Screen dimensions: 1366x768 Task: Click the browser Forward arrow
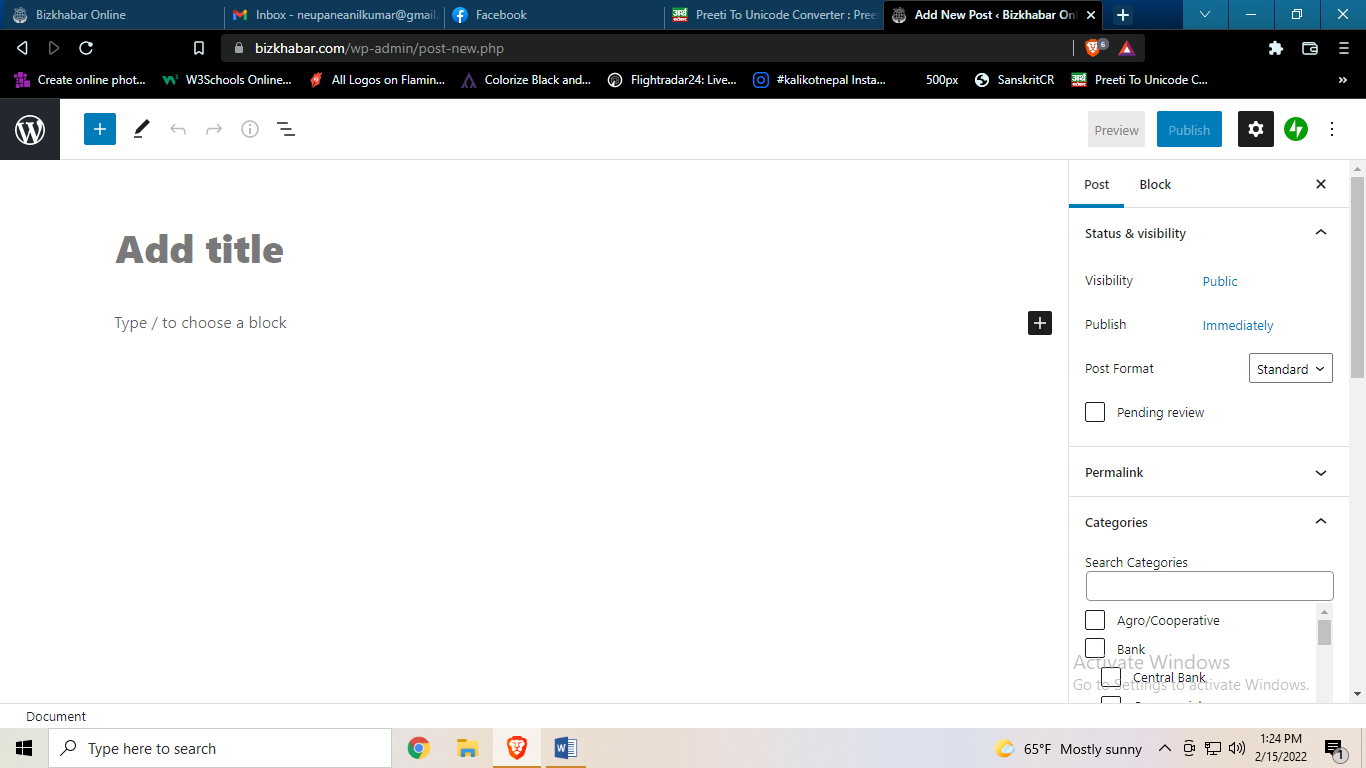tap(54, 48)
